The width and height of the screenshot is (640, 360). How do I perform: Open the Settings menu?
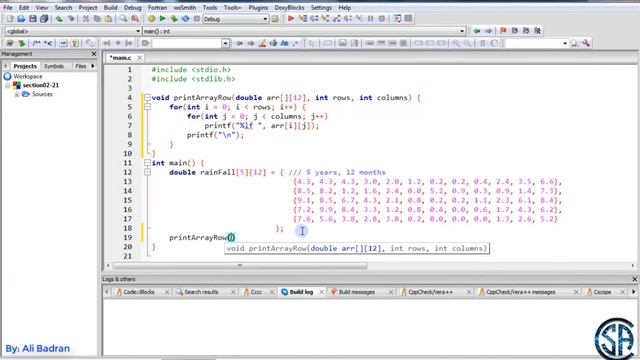click(x=321, y=8)
